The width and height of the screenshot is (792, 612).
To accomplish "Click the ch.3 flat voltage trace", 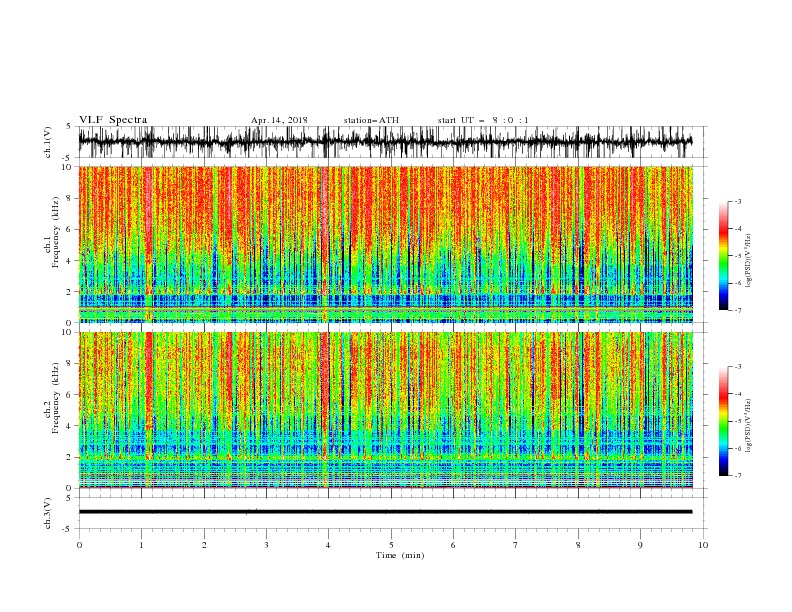I will tap(385, 512).
